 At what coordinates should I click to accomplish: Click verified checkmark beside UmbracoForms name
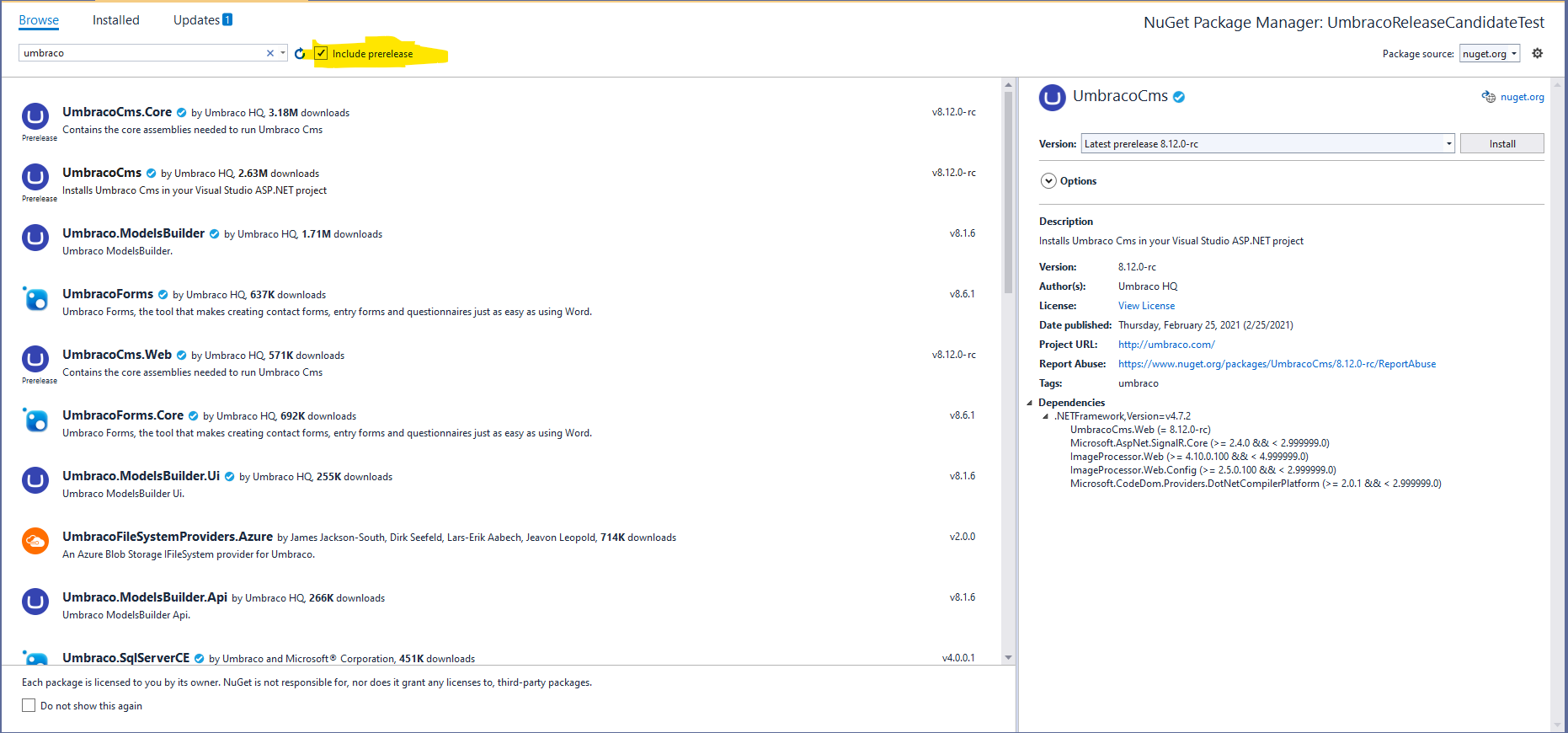(x=163, y=295)
